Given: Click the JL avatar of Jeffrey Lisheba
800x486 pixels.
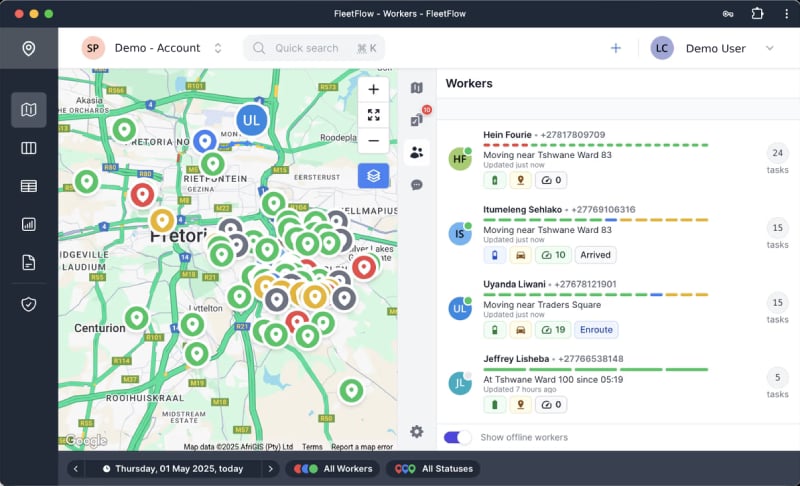Looking at the screenshot, I should tap(460, 383).
